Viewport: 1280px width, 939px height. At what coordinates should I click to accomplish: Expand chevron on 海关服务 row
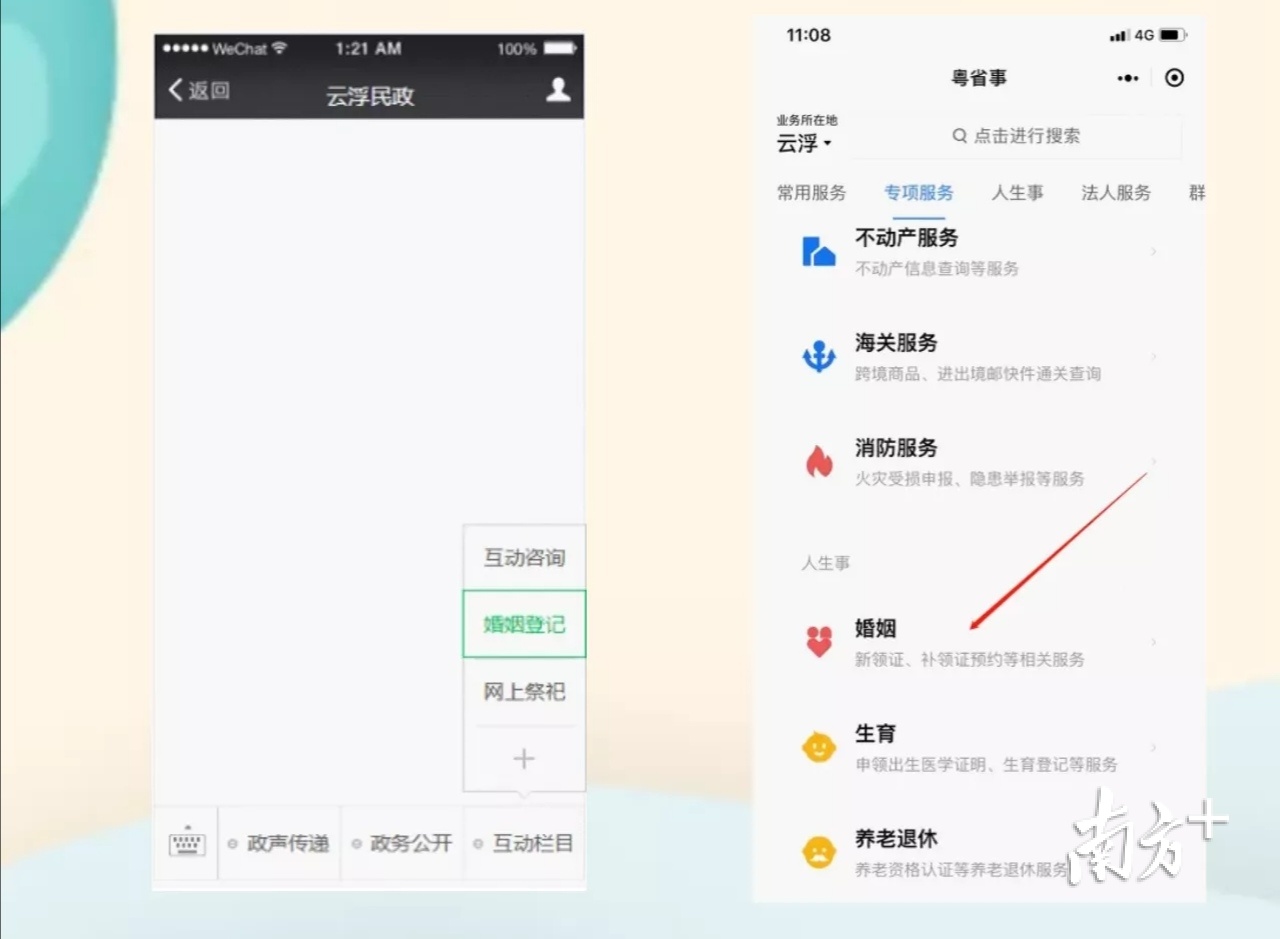pos(1153,356)
